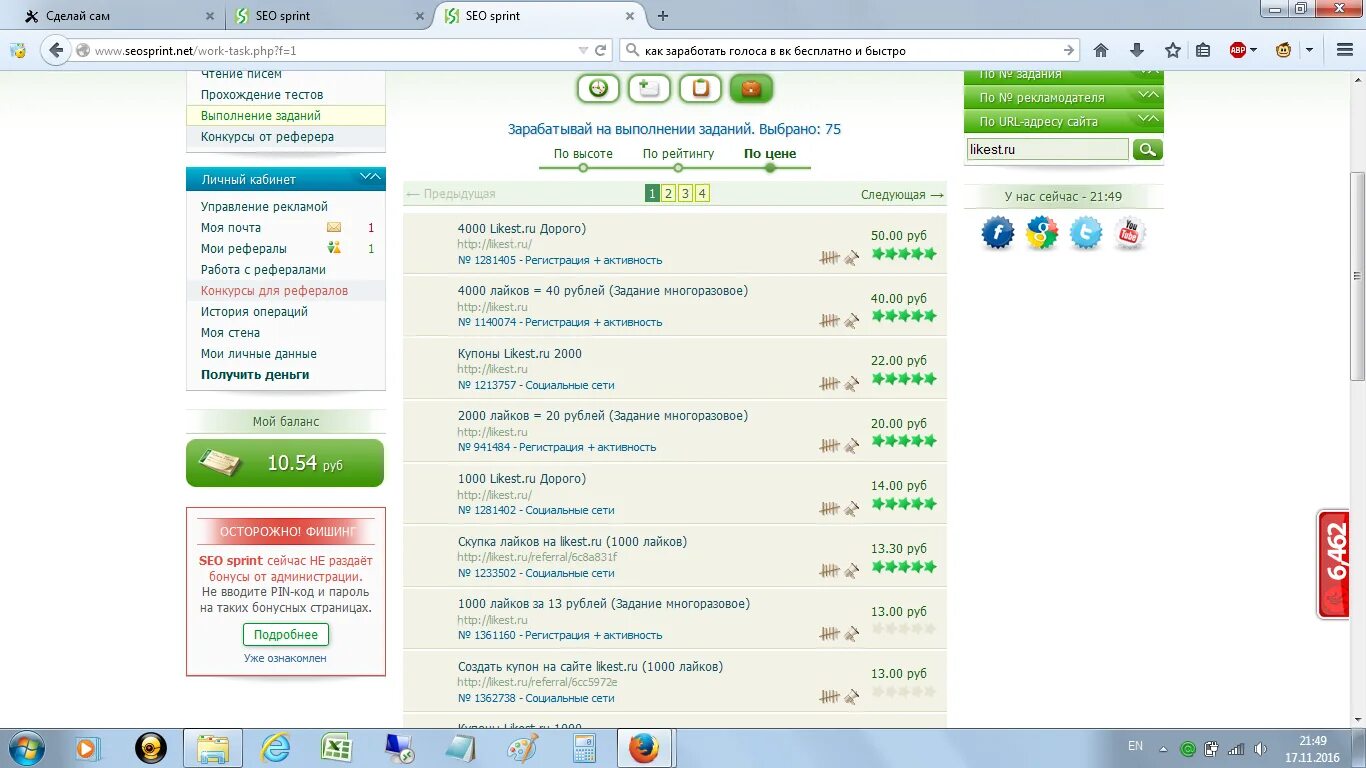This screenshot has height=768, width=1366.
Task: Open История операций in sidebar
Action: 254,312
